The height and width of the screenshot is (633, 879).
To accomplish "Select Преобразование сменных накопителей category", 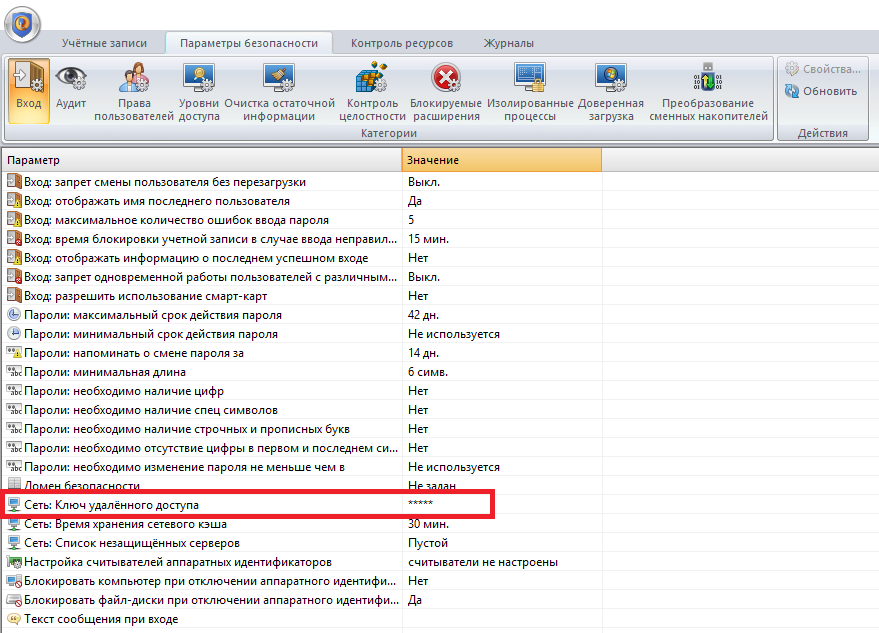I will coord(709,91).
